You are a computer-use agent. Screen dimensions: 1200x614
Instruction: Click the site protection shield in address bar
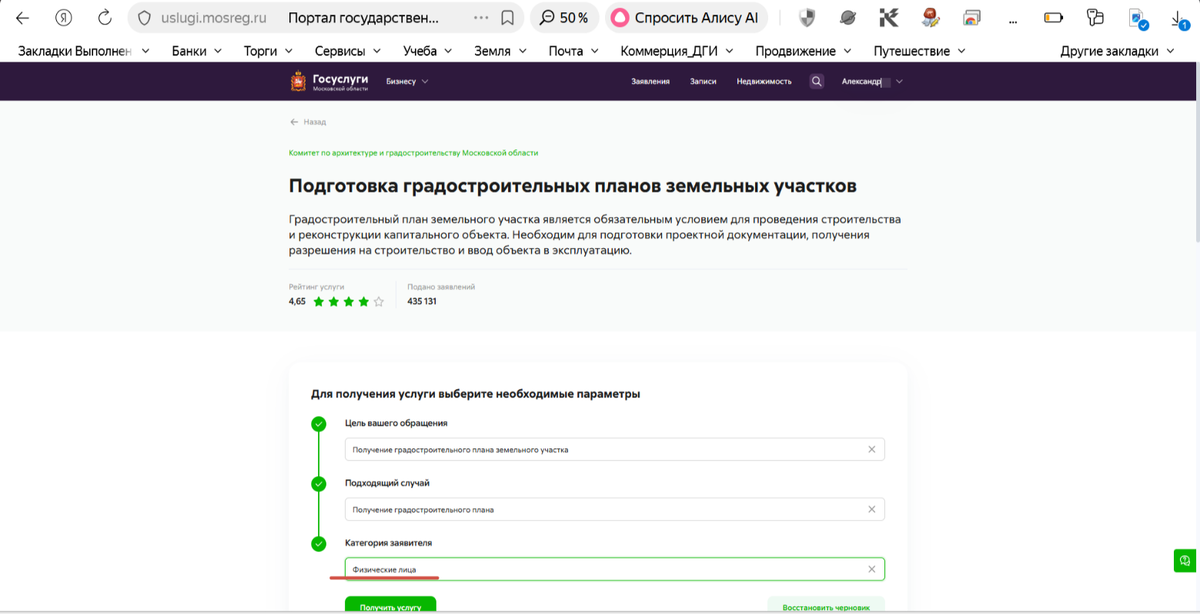point(143,18)
